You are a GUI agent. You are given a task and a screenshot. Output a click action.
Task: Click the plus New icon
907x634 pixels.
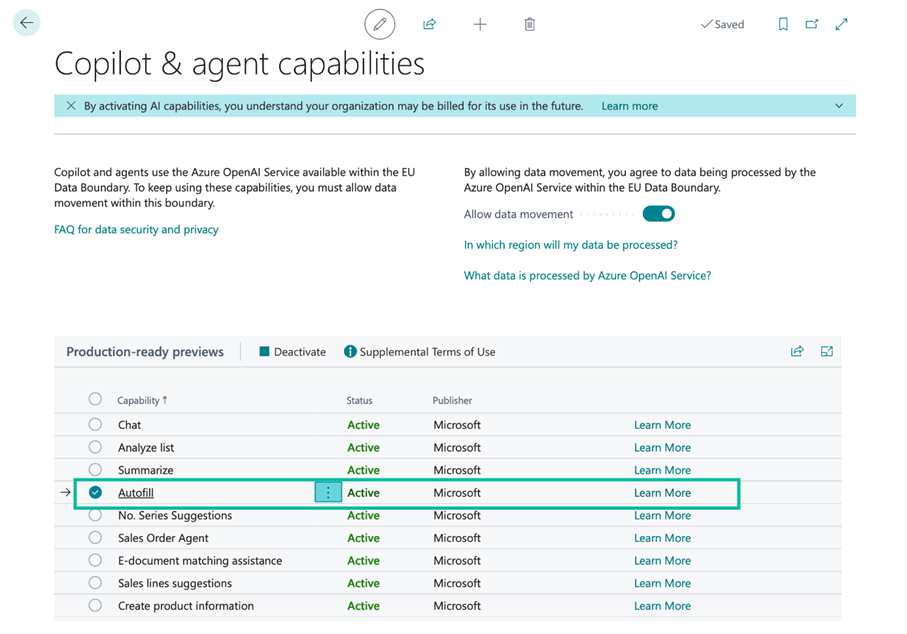click(480, 24)
